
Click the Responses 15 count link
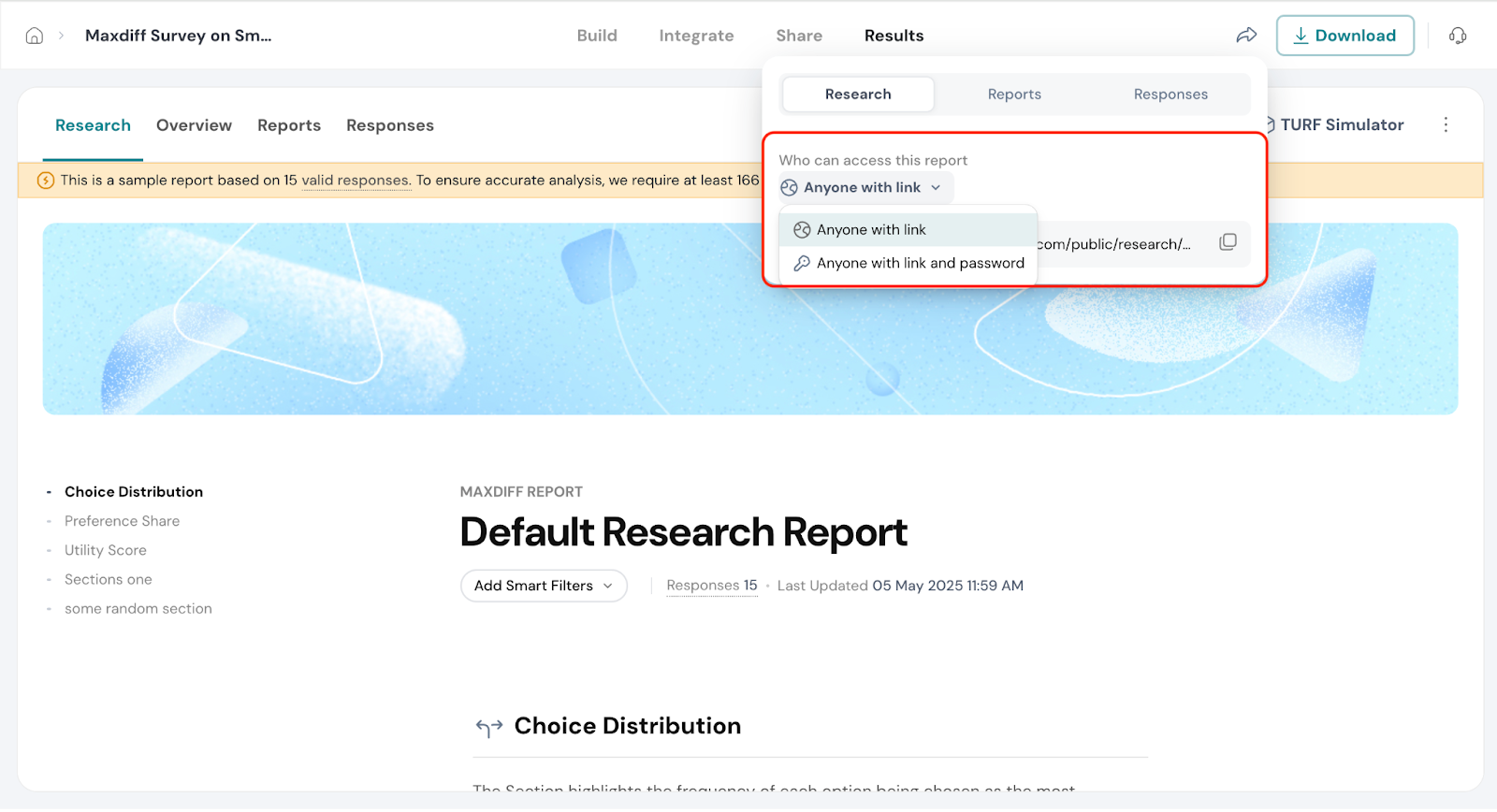pos(712,586)
